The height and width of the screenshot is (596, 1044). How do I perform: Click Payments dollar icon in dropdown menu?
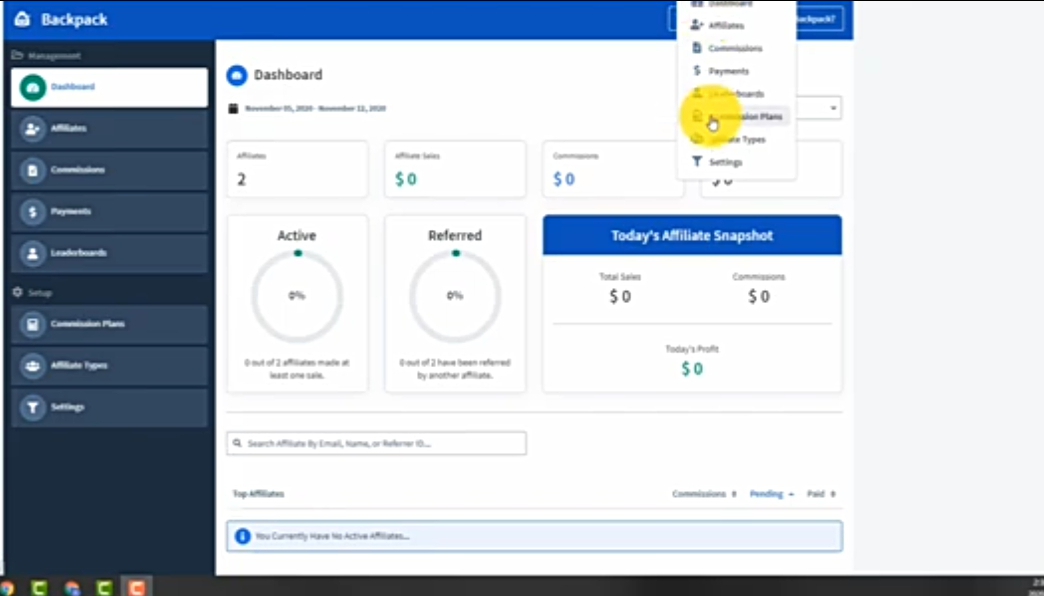(x=696, y=70)
